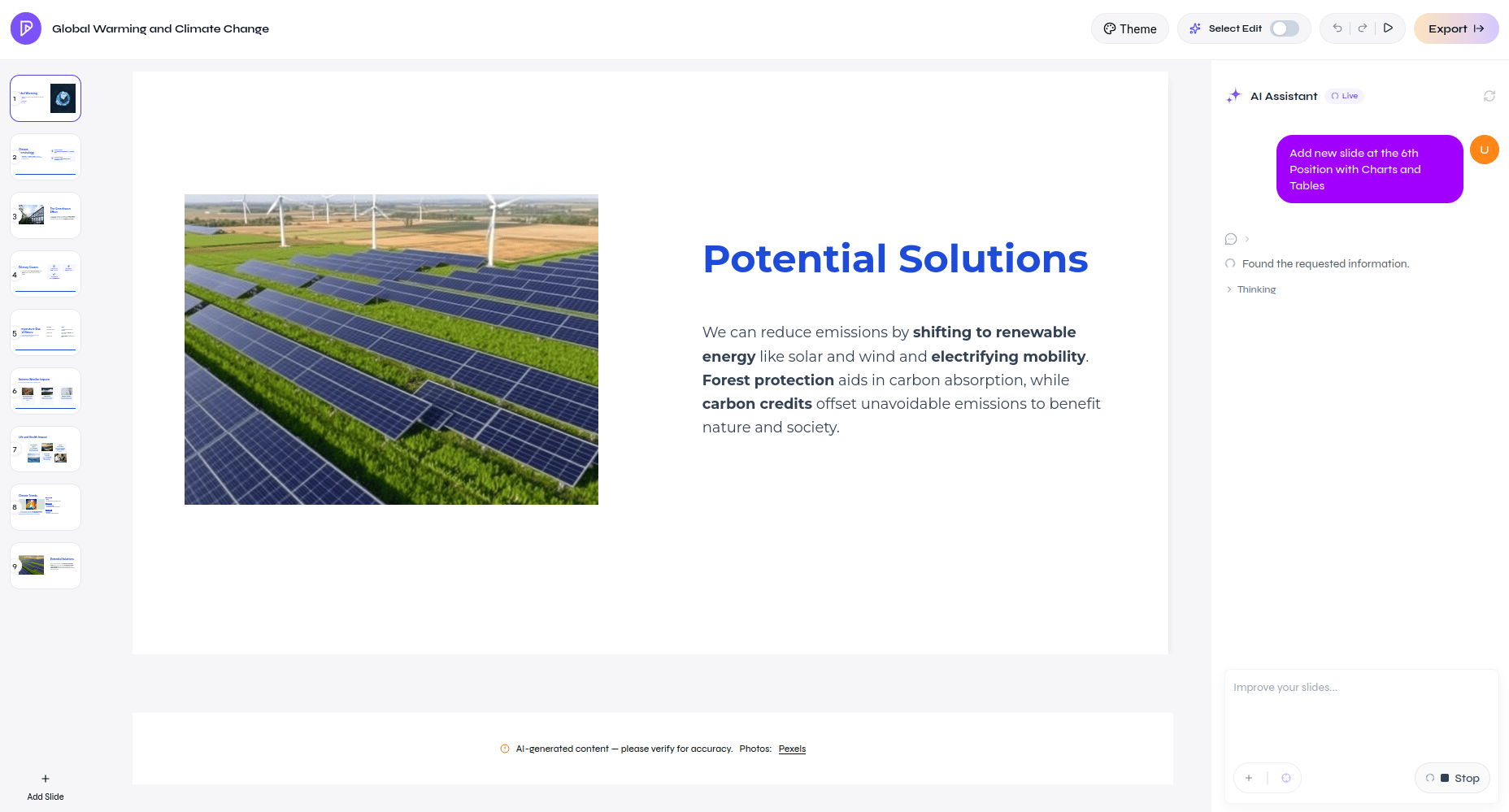Click the solar panel image on slide
1509x812 pixels.
click(x=391, y=350)
